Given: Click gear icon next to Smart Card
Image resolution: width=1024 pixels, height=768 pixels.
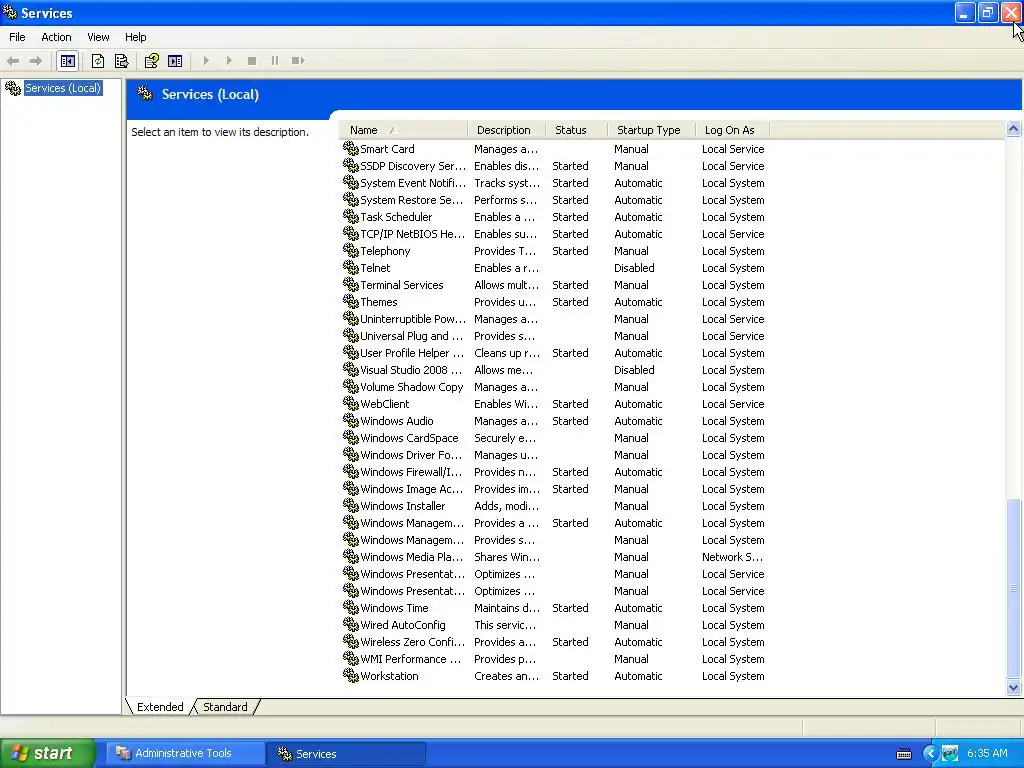Looking at the screenshot, I should coord(351,148).
